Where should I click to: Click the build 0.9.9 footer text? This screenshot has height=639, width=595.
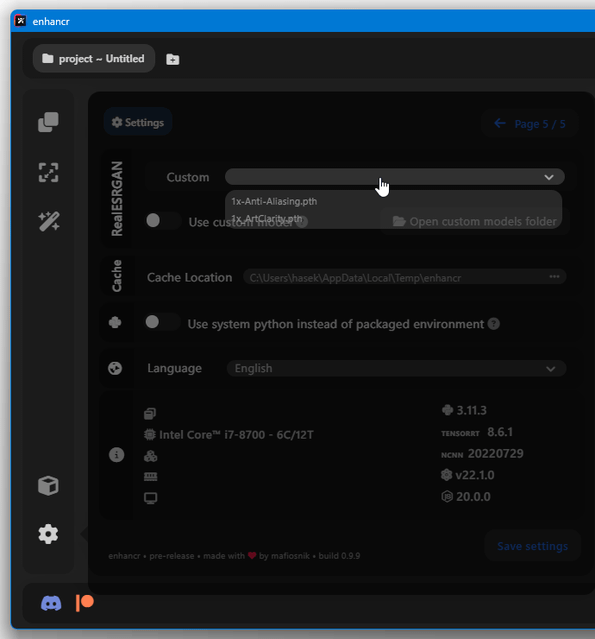pyautogui.click(x=339, y=556)
